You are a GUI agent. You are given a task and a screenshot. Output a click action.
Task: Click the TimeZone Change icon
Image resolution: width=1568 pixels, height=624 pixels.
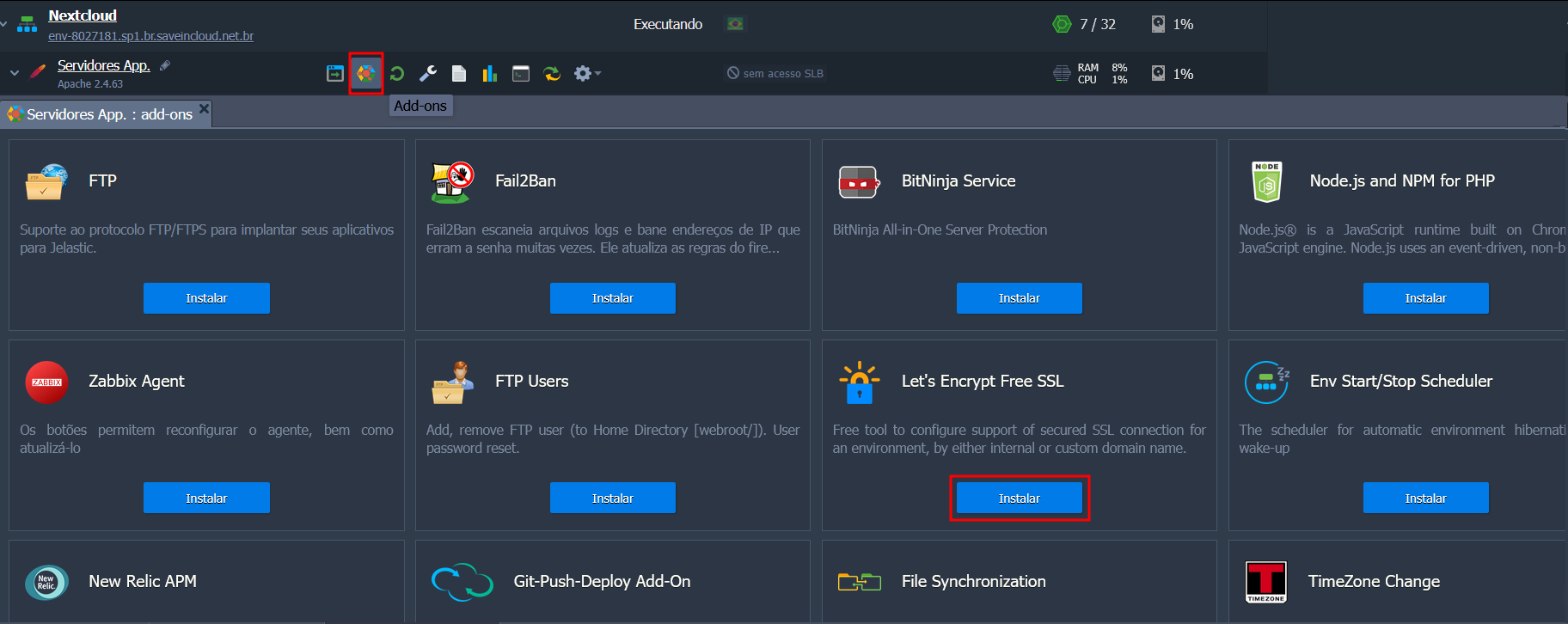point(1266,582)
